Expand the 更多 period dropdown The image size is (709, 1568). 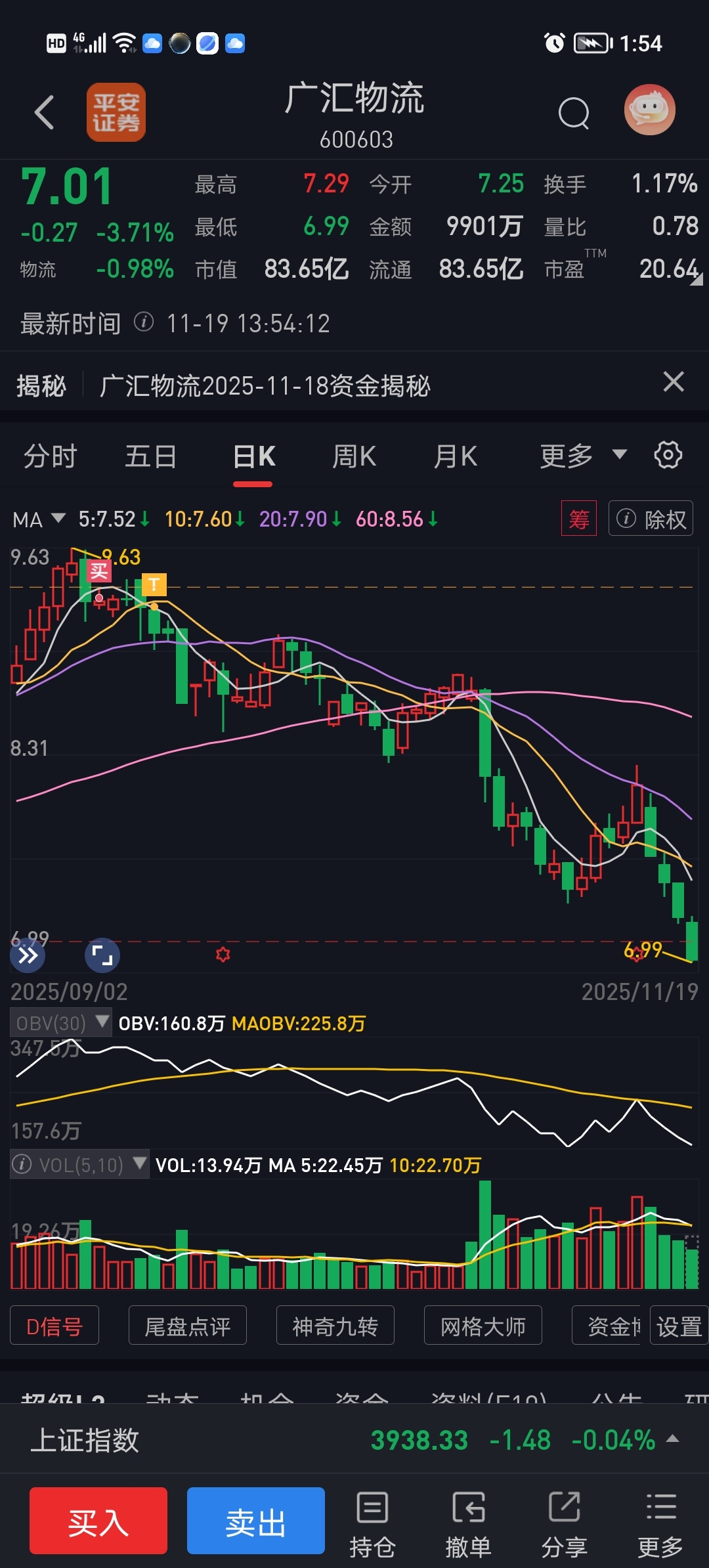pyautogui.click(x=584, y=455)
